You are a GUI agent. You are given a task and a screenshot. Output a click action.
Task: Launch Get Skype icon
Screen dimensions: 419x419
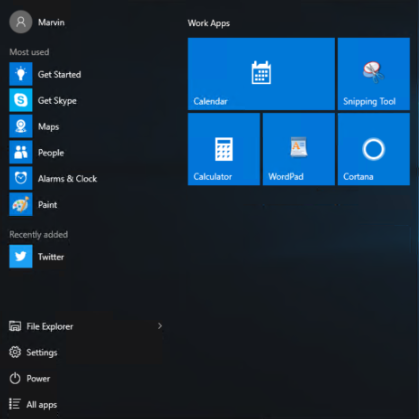click(x=21, y=100)
